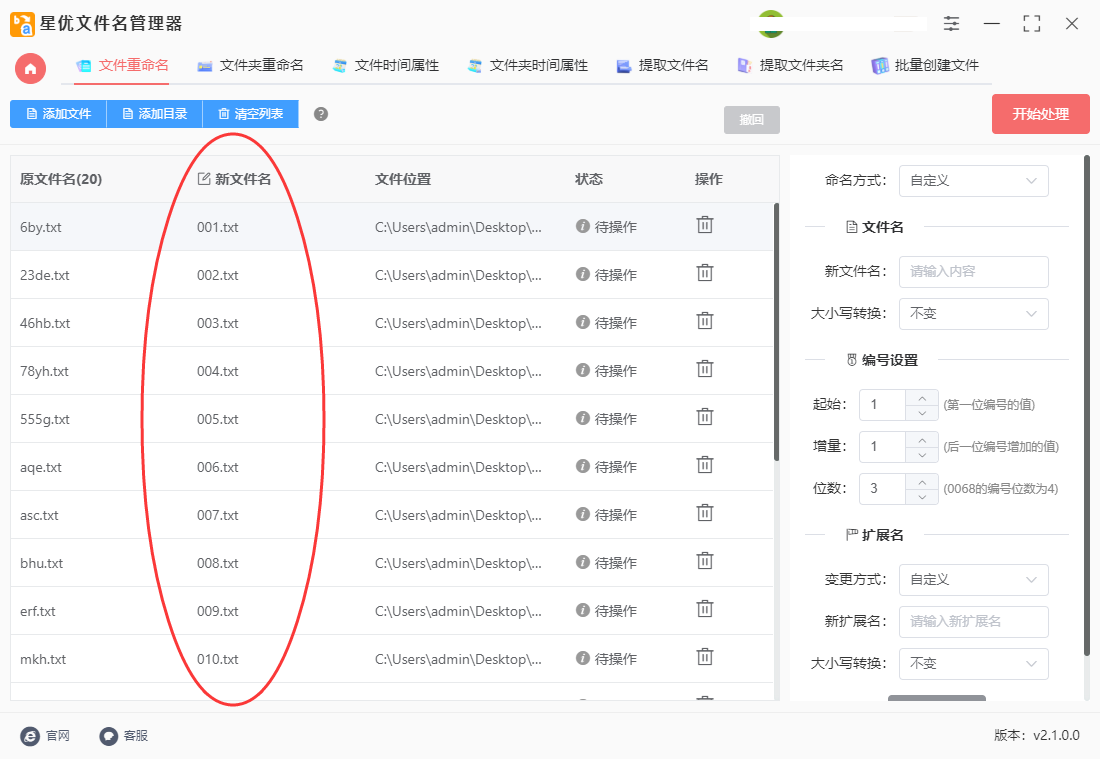This screenshot has height=760, width=1100.
Task: Increase the 起始 value with up arrow
Action: 922,397
